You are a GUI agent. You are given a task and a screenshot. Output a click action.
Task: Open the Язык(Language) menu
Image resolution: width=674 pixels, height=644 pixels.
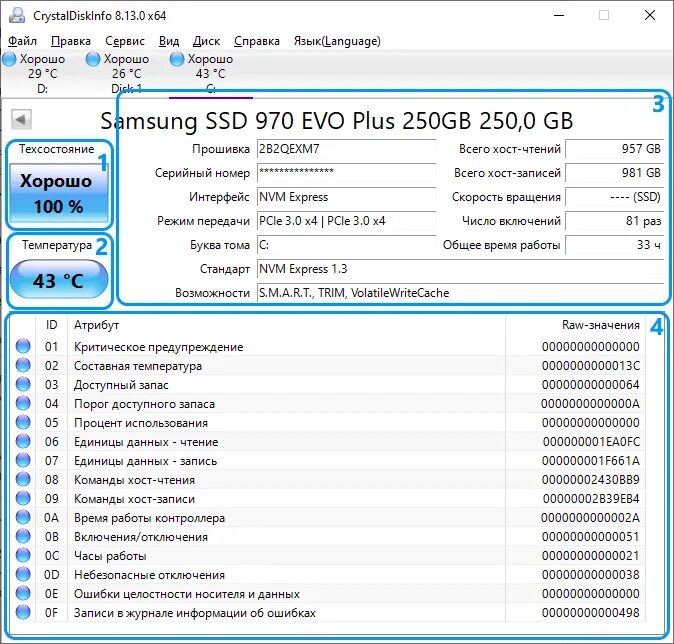tap(337, 41)
